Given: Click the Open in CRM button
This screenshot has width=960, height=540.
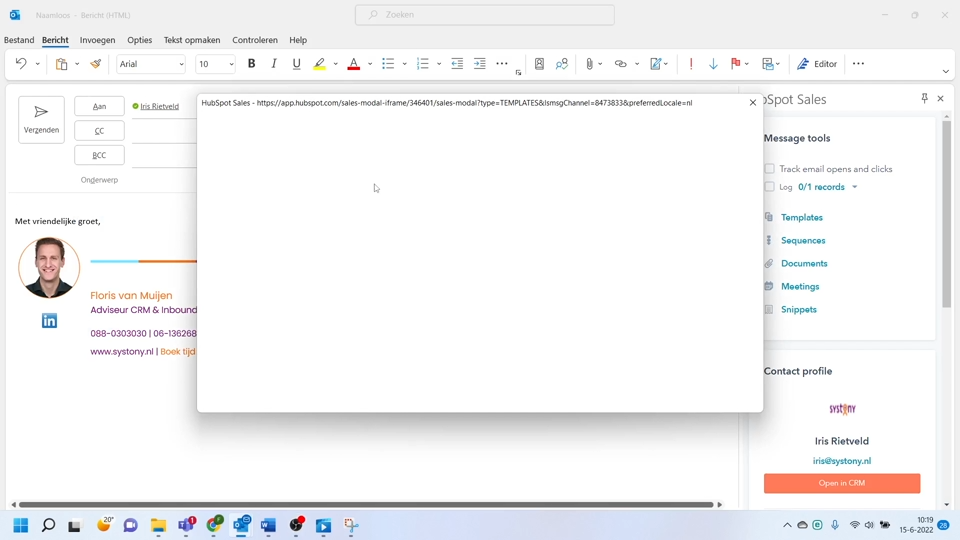Looking at the screenshot, I should (x=841, y=483).
